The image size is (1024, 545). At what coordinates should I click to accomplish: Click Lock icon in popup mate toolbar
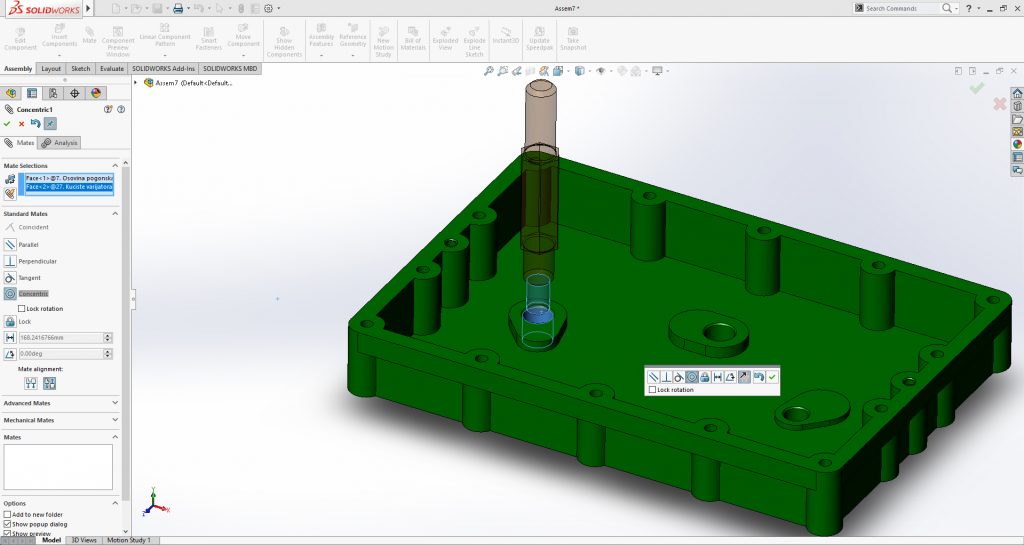(x=705, y=377)
